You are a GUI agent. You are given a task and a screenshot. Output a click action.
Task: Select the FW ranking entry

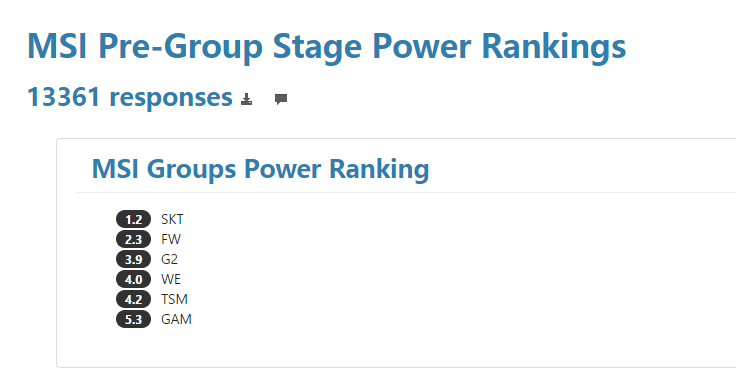[x=171, y=239]
